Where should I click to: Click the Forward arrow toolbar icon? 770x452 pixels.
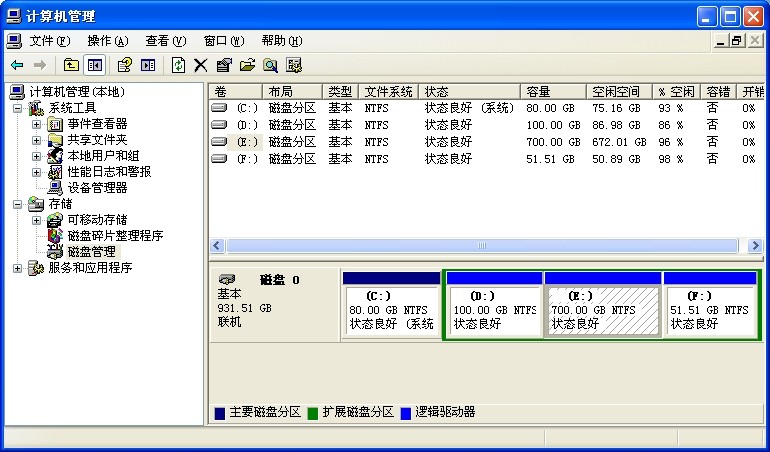(x=40, y=65)
